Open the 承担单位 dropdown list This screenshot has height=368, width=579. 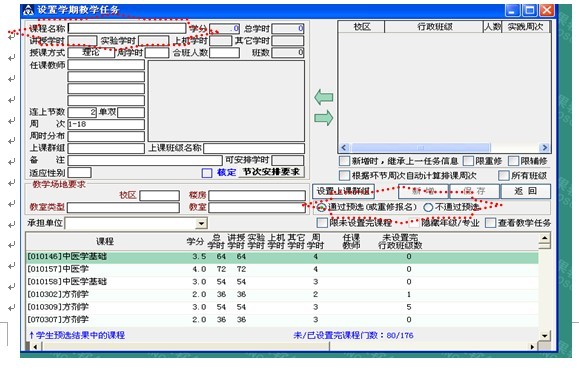click(x=201, y=223)
